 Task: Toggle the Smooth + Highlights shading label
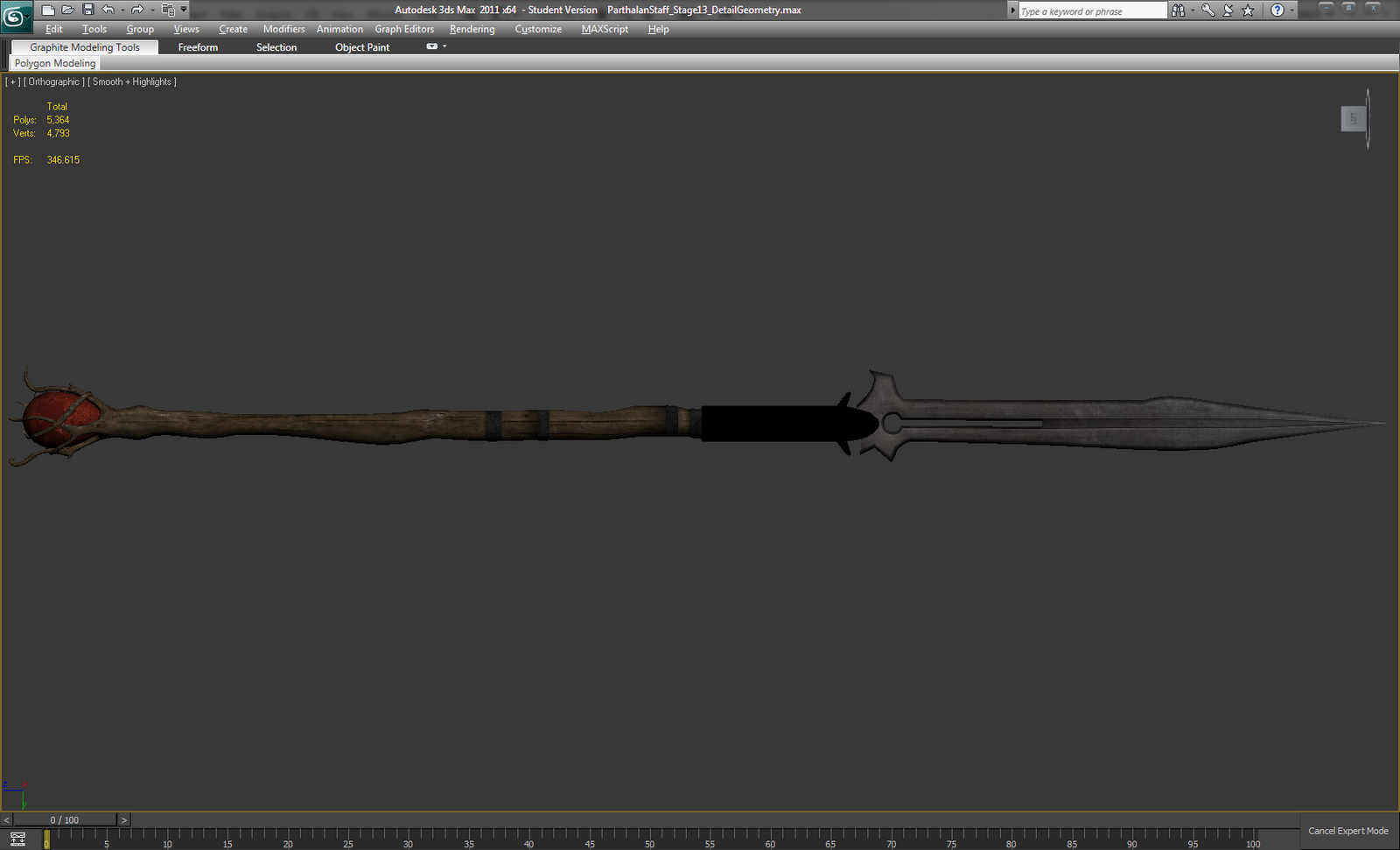click(131, 81)
